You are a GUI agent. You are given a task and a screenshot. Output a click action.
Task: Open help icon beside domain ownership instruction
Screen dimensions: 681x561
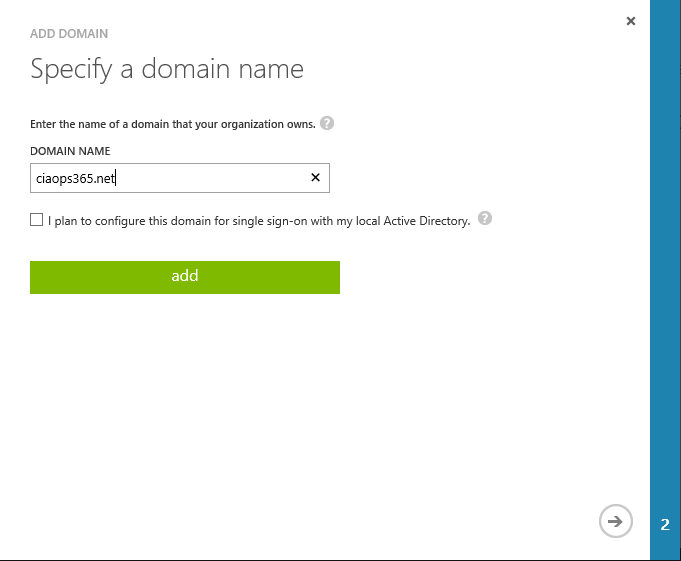coord(327,124)
